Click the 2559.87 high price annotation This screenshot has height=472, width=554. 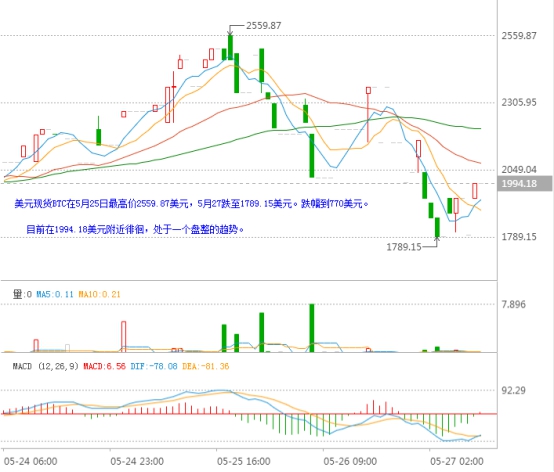[x=264, y=25]
